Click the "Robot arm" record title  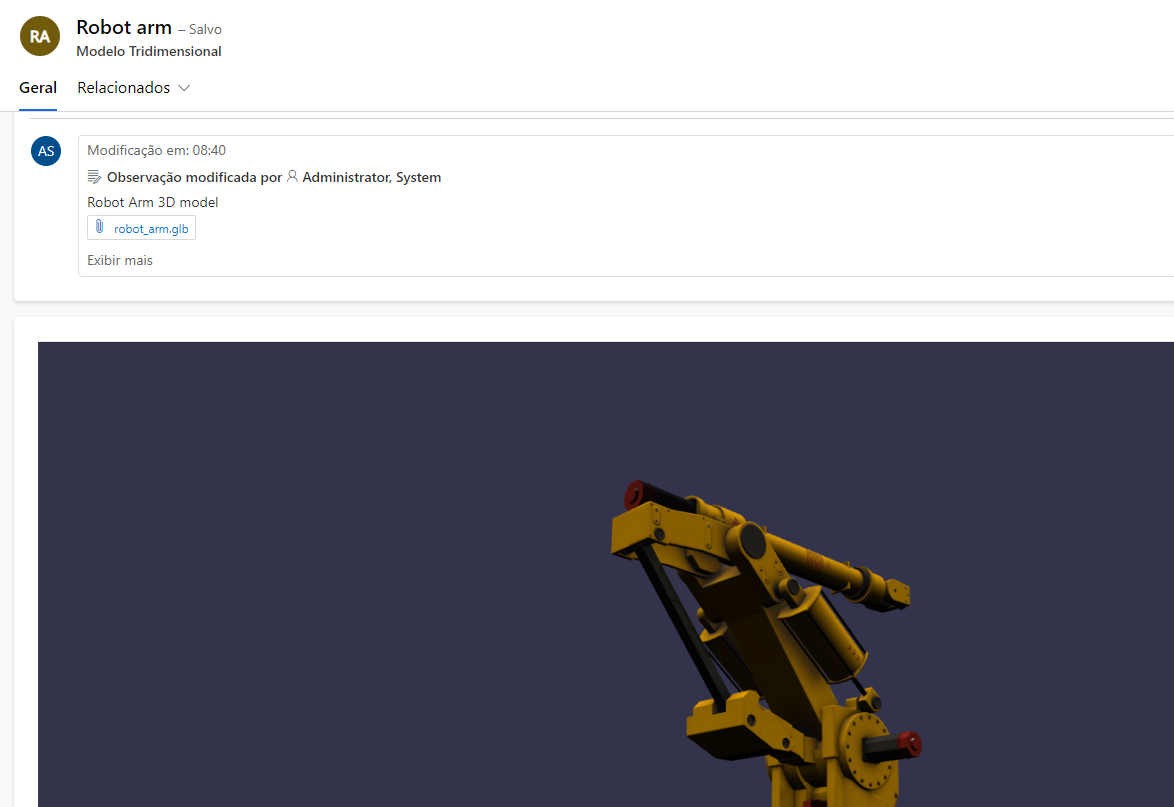(124, 27)
